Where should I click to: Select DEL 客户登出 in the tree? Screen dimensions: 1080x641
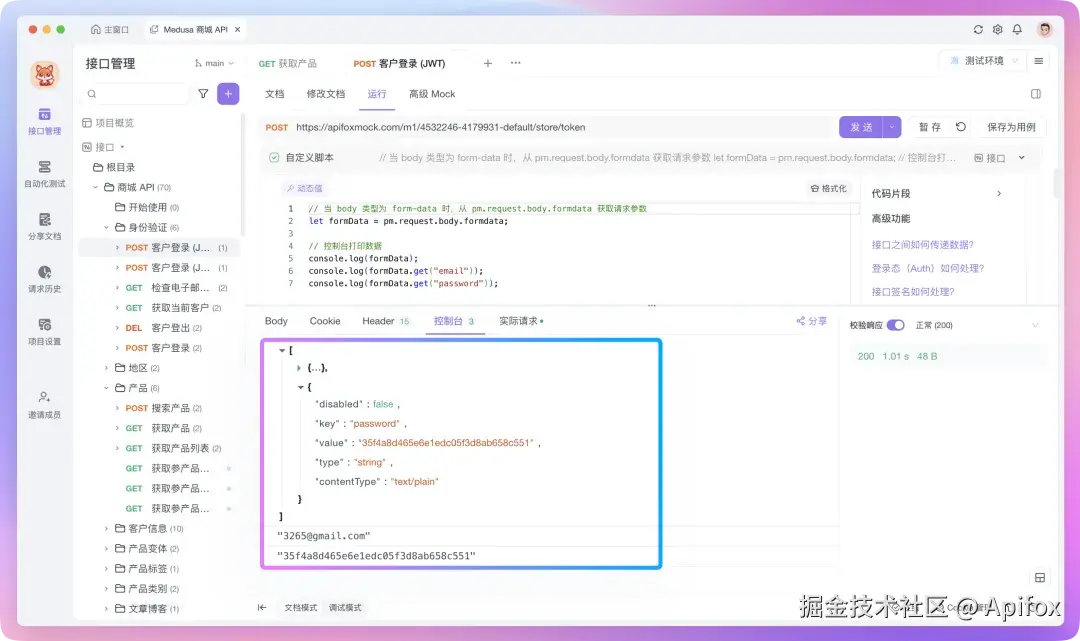pyautogui.click(x=163, y=328)
